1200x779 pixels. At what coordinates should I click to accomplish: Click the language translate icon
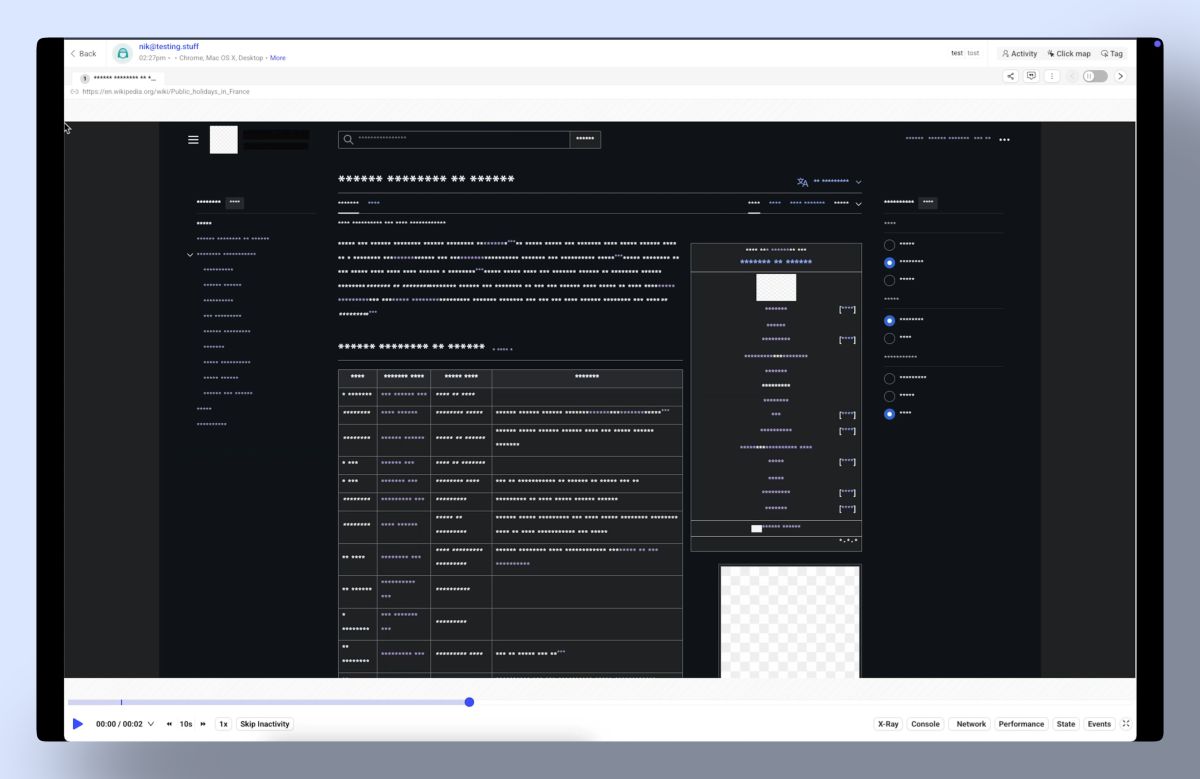[x=802, y=182]
